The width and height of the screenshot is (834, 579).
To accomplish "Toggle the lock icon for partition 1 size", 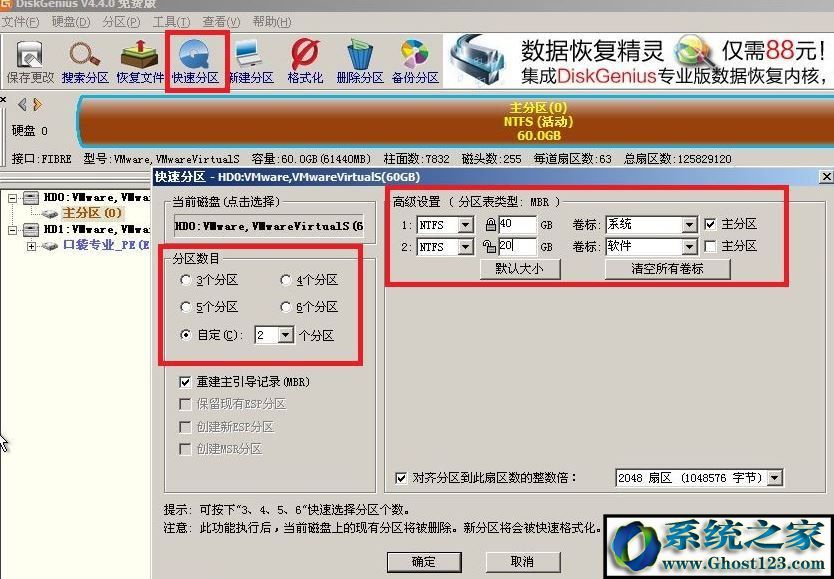I will point(490,225).
